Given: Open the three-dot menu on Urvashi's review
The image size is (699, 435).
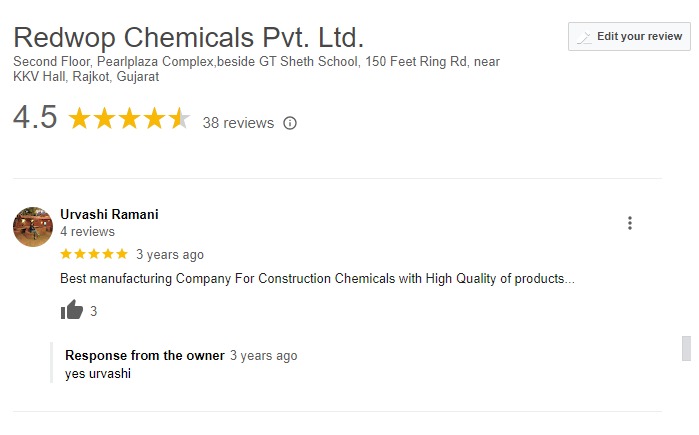Looking at the screenshot, I should [629, 223].
